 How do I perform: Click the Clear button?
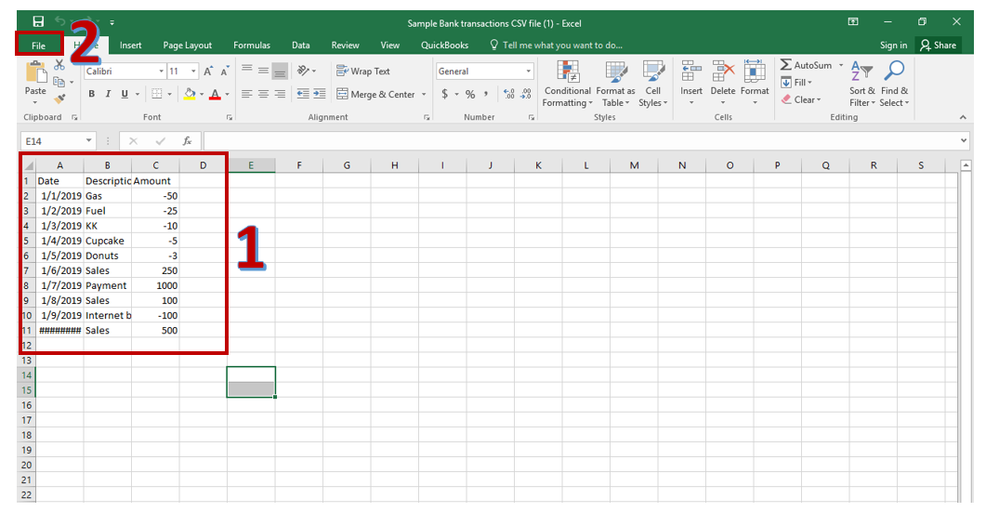[801, 99]
